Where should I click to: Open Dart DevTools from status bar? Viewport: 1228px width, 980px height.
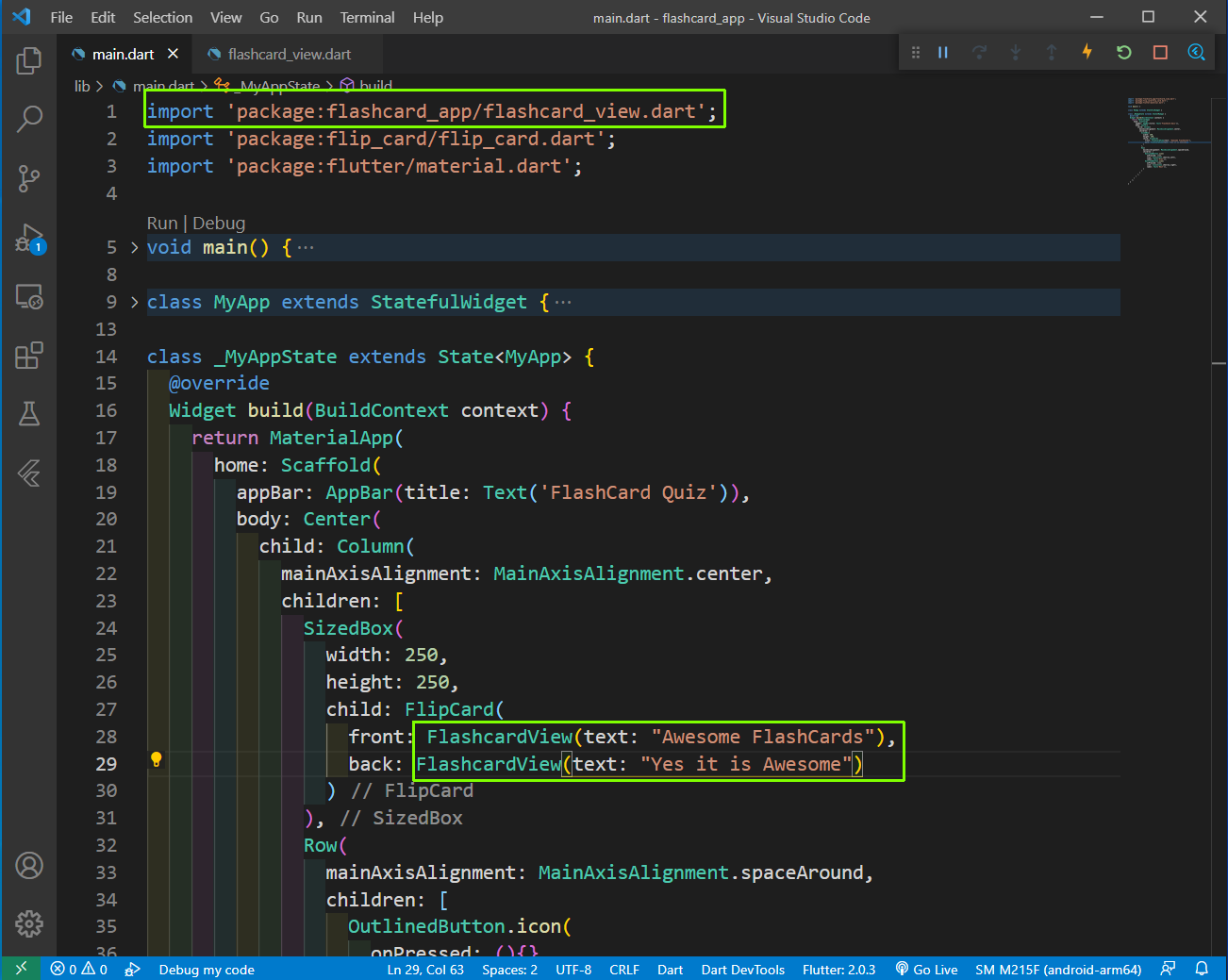click(x=743, y=970)
